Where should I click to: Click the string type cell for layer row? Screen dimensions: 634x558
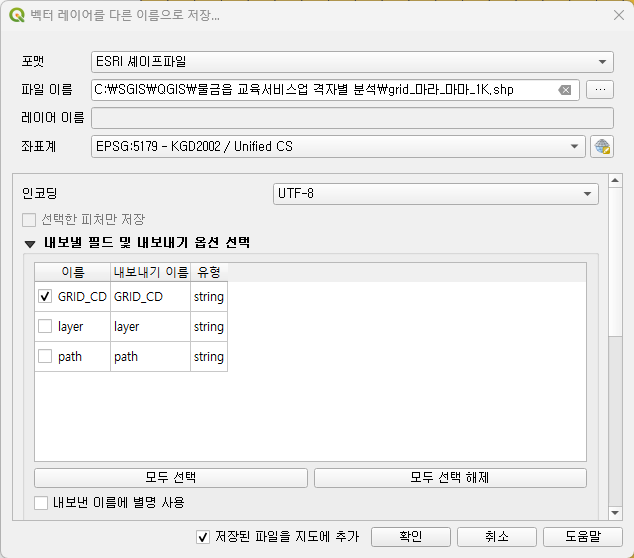pyautogui.click(x=209, y=326)
